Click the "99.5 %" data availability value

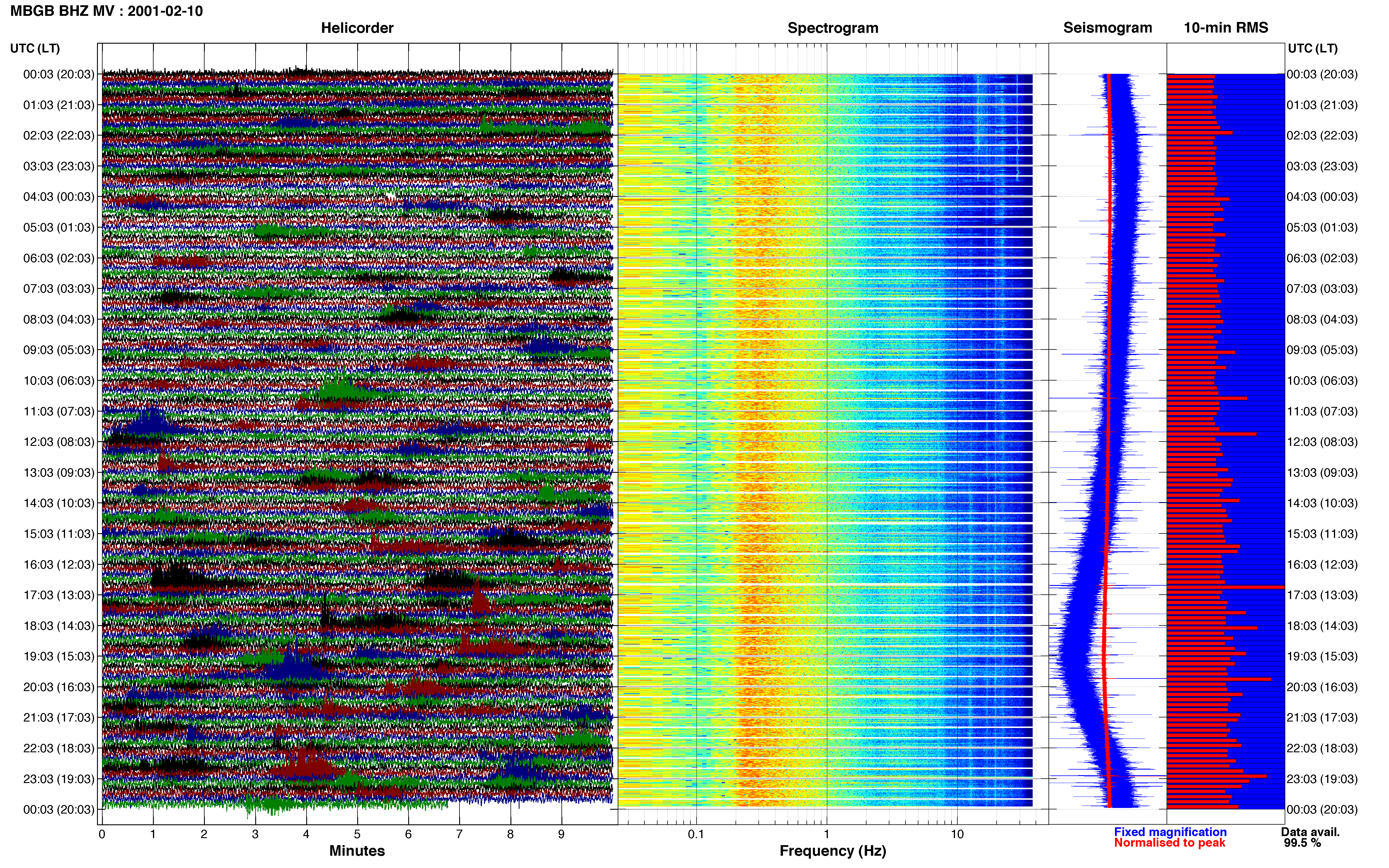tap(1302, 843)
